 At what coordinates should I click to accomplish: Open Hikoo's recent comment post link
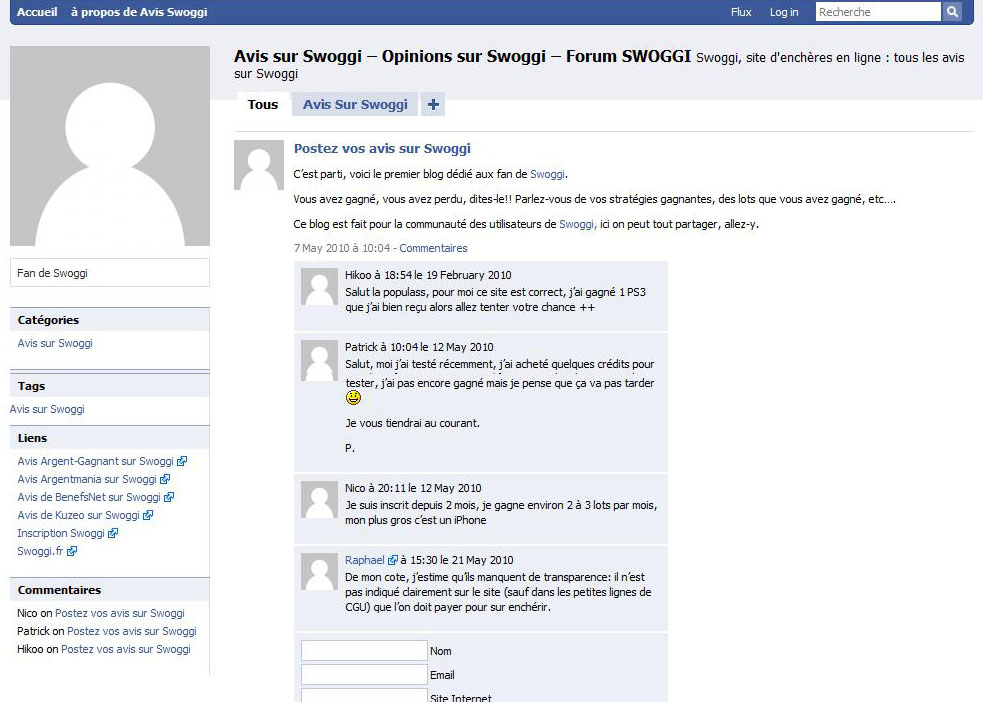click(125, 649)
